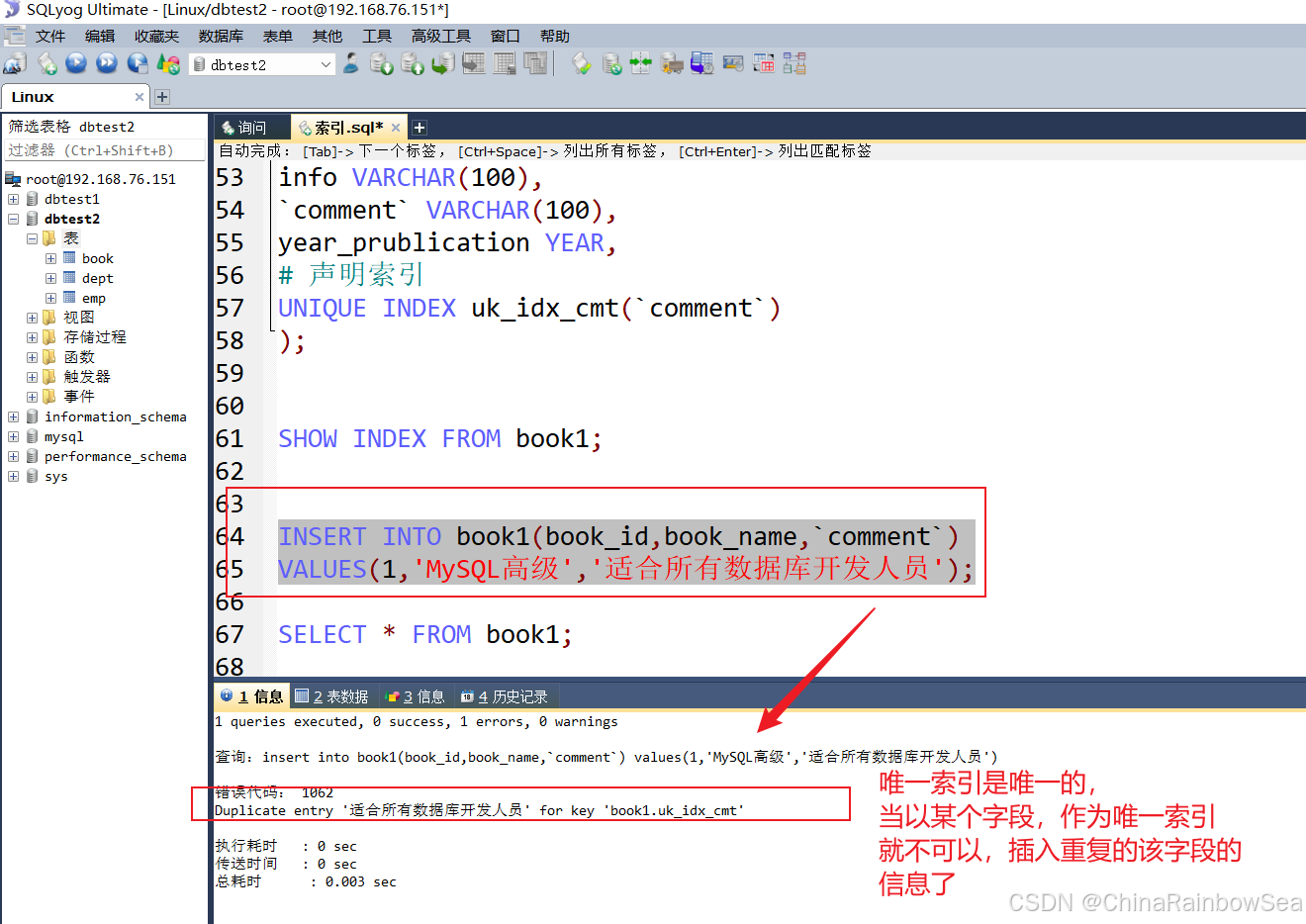This screenshot has width=1306, height=924.
Task: Select the Execute All queries icon
Action: (x=106, y=63)
